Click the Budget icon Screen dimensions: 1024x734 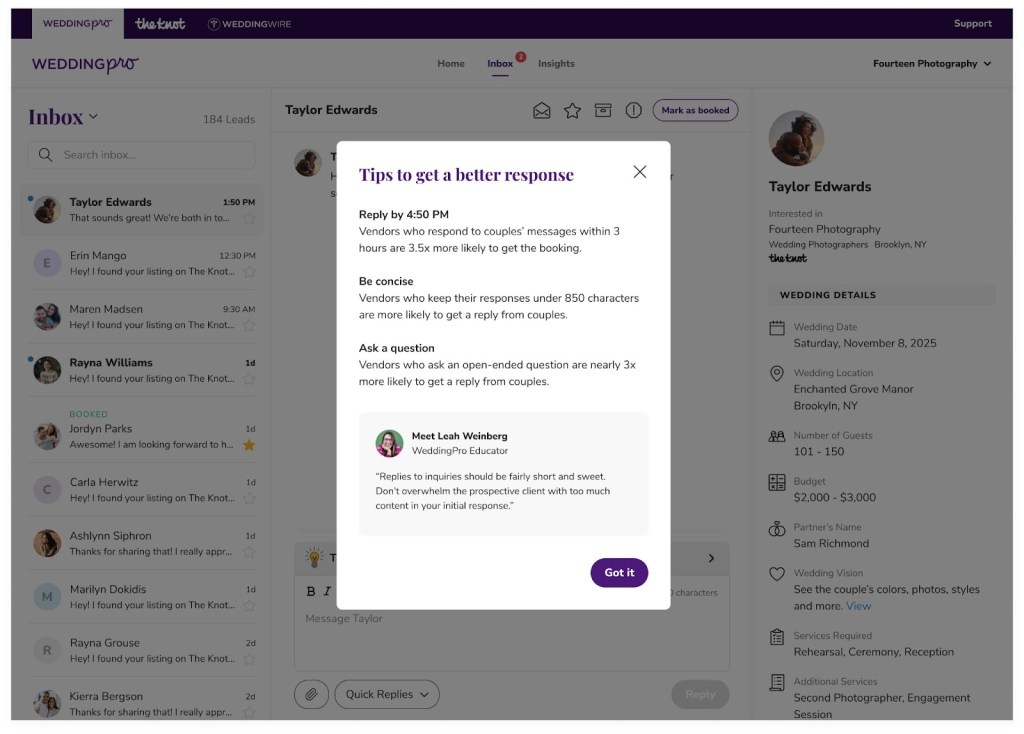point(777,483)
